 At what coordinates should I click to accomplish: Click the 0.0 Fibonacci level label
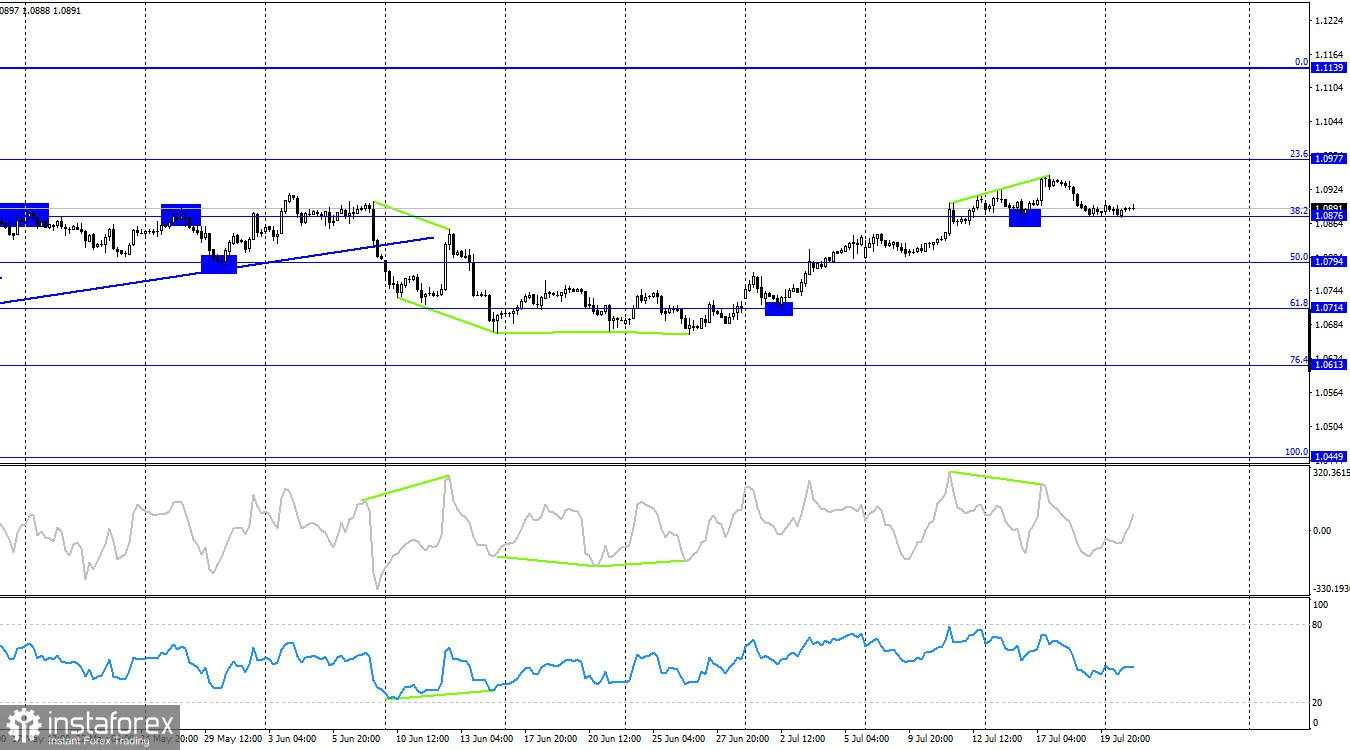point(1301,62)
